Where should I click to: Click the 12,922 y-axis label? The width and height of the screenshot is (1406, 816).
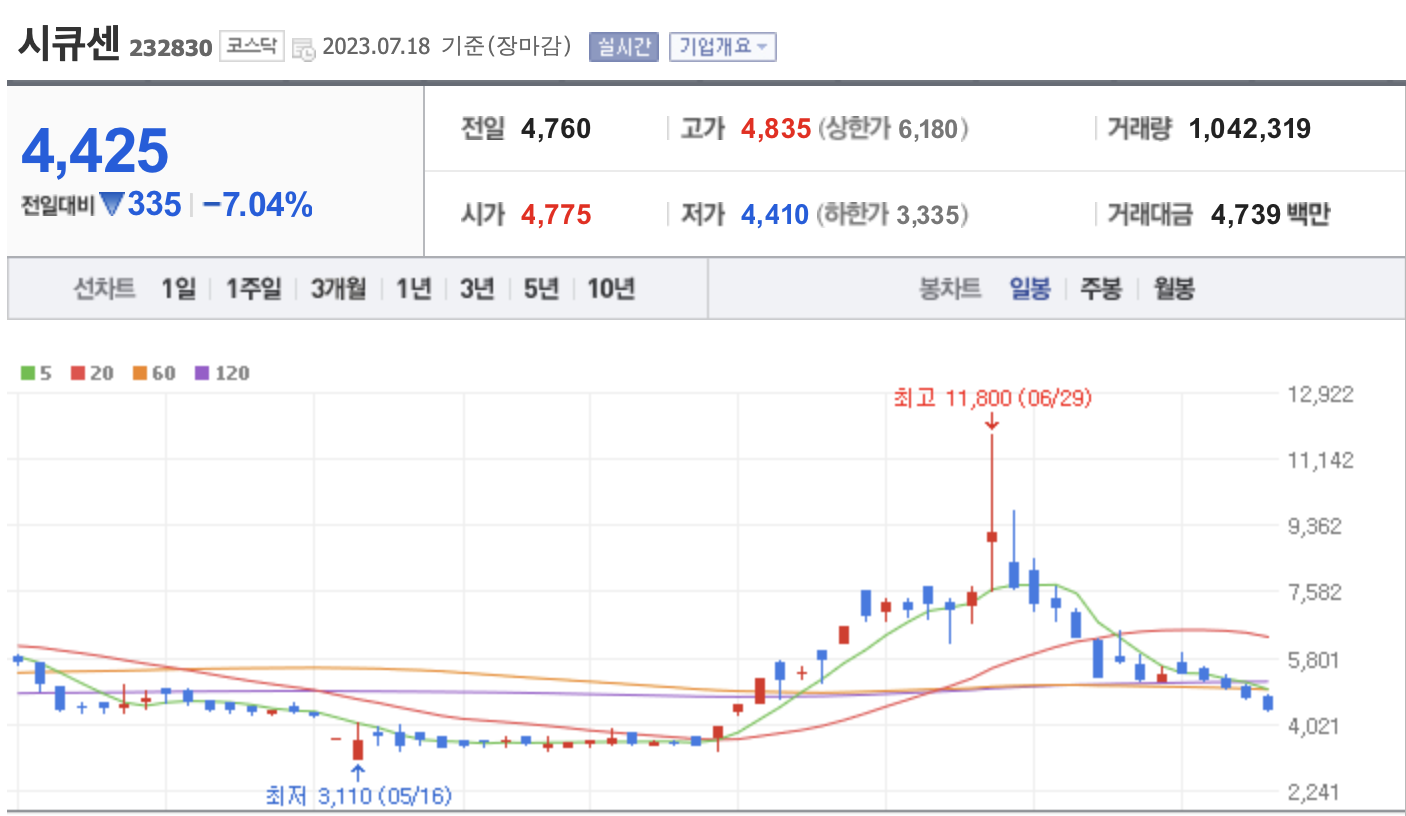(1321, 394)
